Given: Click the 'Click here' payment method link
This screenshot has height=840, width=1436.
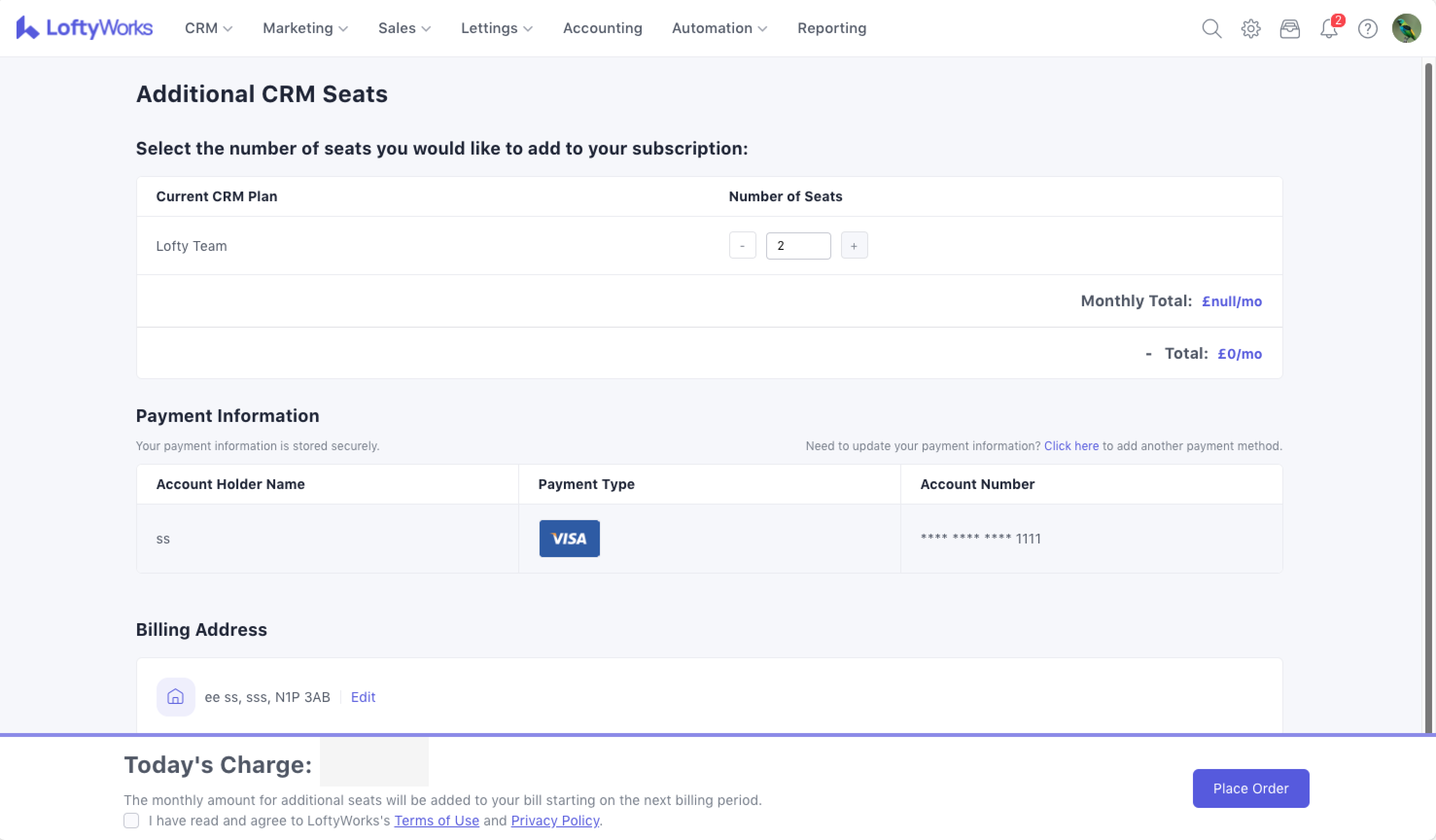Looking at the screenshot, I should 1071,446.
